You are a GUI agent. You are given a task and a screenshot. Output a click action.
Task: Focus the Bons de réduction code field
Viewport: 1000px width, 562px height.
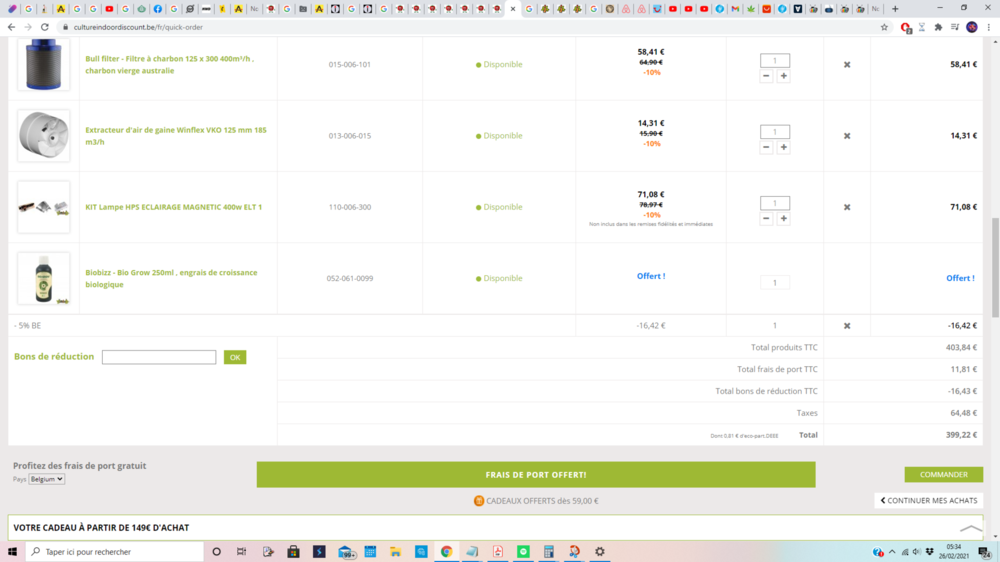[159, 357]
